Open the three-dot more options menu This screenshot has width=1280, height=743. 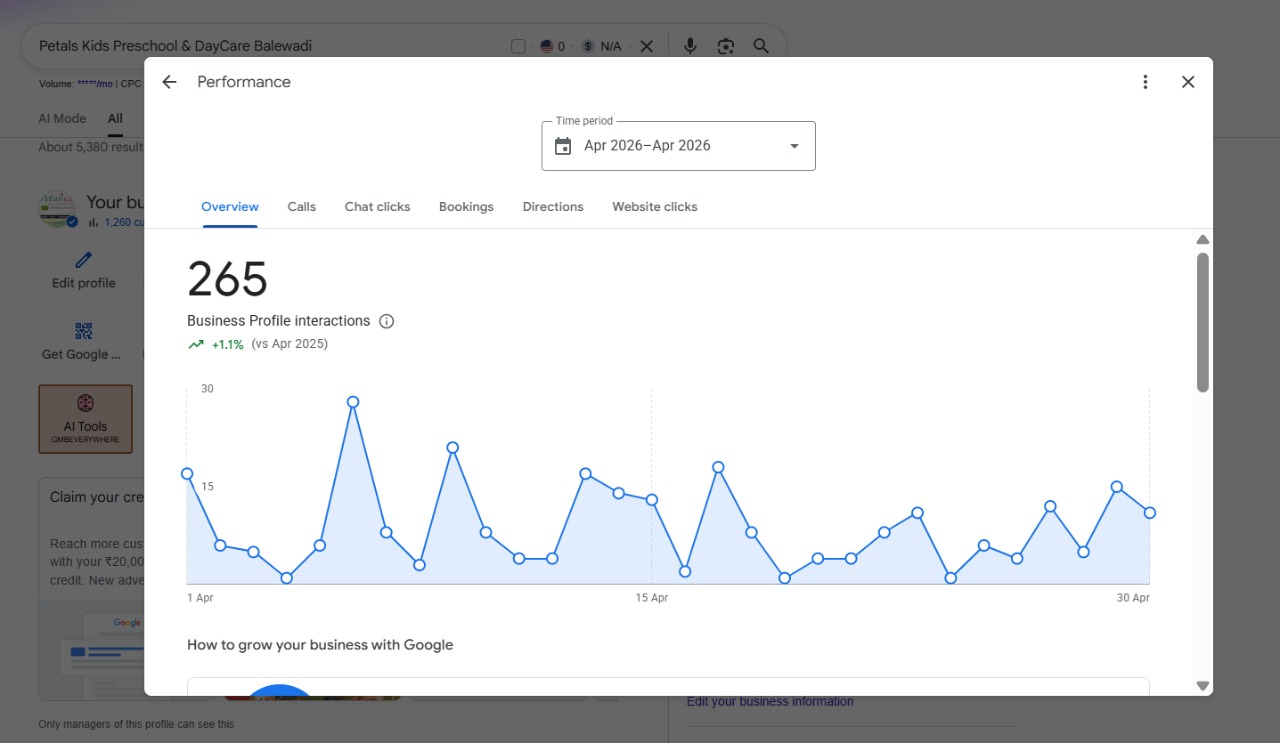(x=1145, y=82)
